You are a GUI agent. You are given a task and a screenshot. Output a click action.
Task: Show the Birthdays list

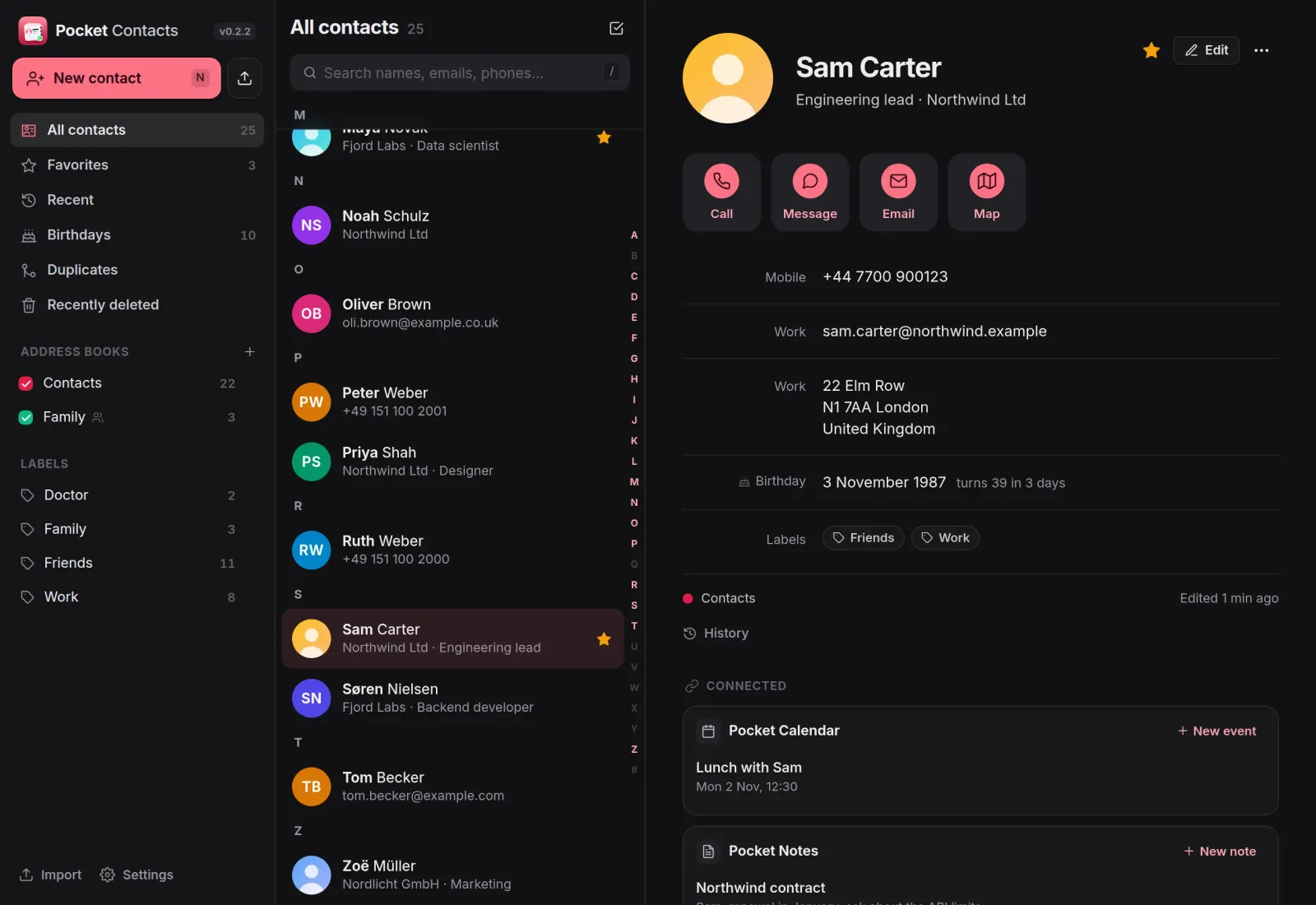coord(137,234)
